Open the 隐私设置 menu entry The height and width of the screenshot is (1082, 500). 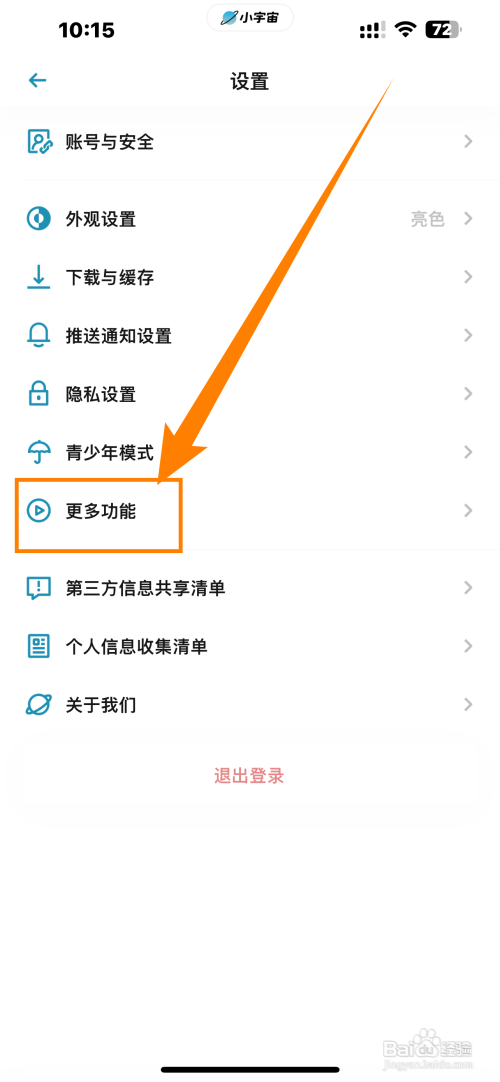point(250,394)
